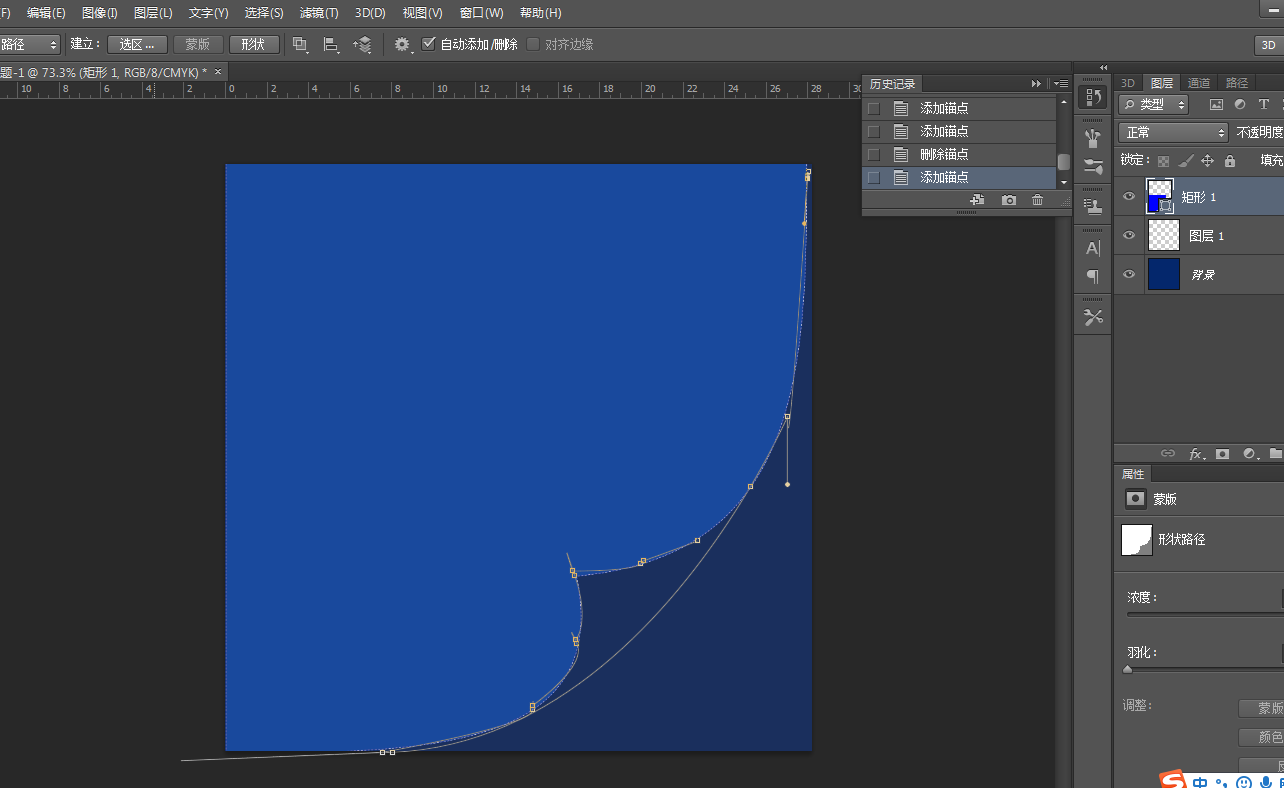Hide the 矩形 1 layer via eye icon
Screen dimensions: 1284x788
click(x=1129, y=197)
